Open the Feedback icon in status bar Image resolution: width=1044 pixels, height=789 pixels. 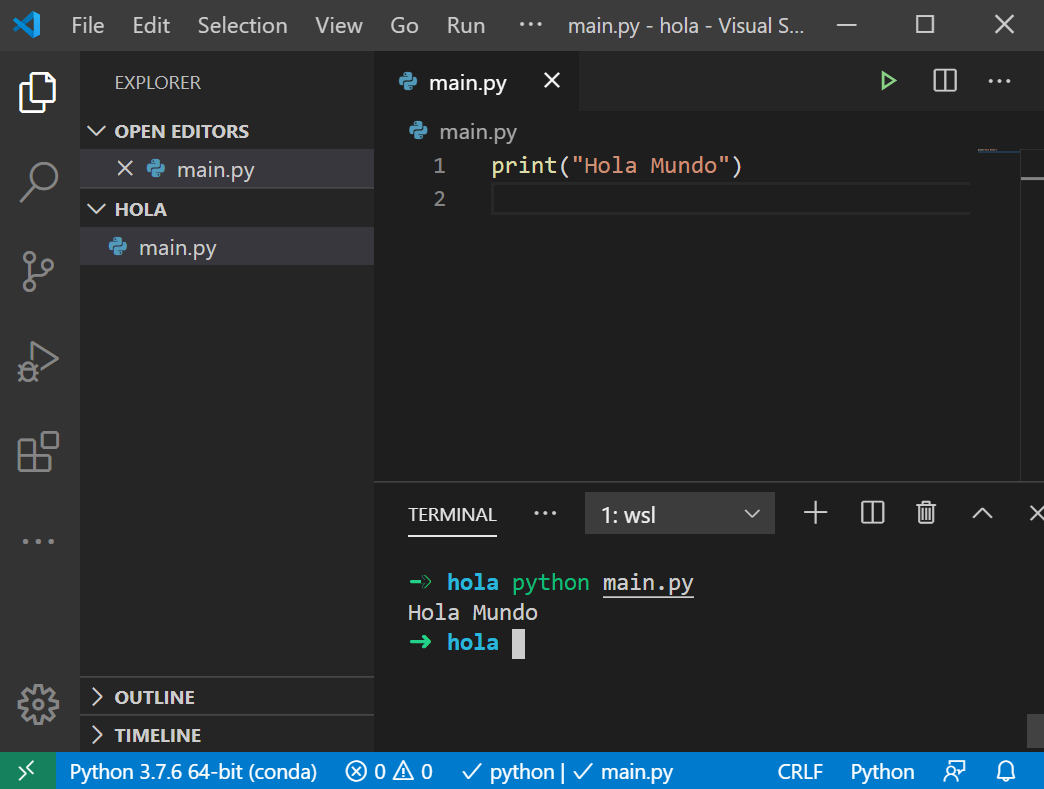(954, 772)
